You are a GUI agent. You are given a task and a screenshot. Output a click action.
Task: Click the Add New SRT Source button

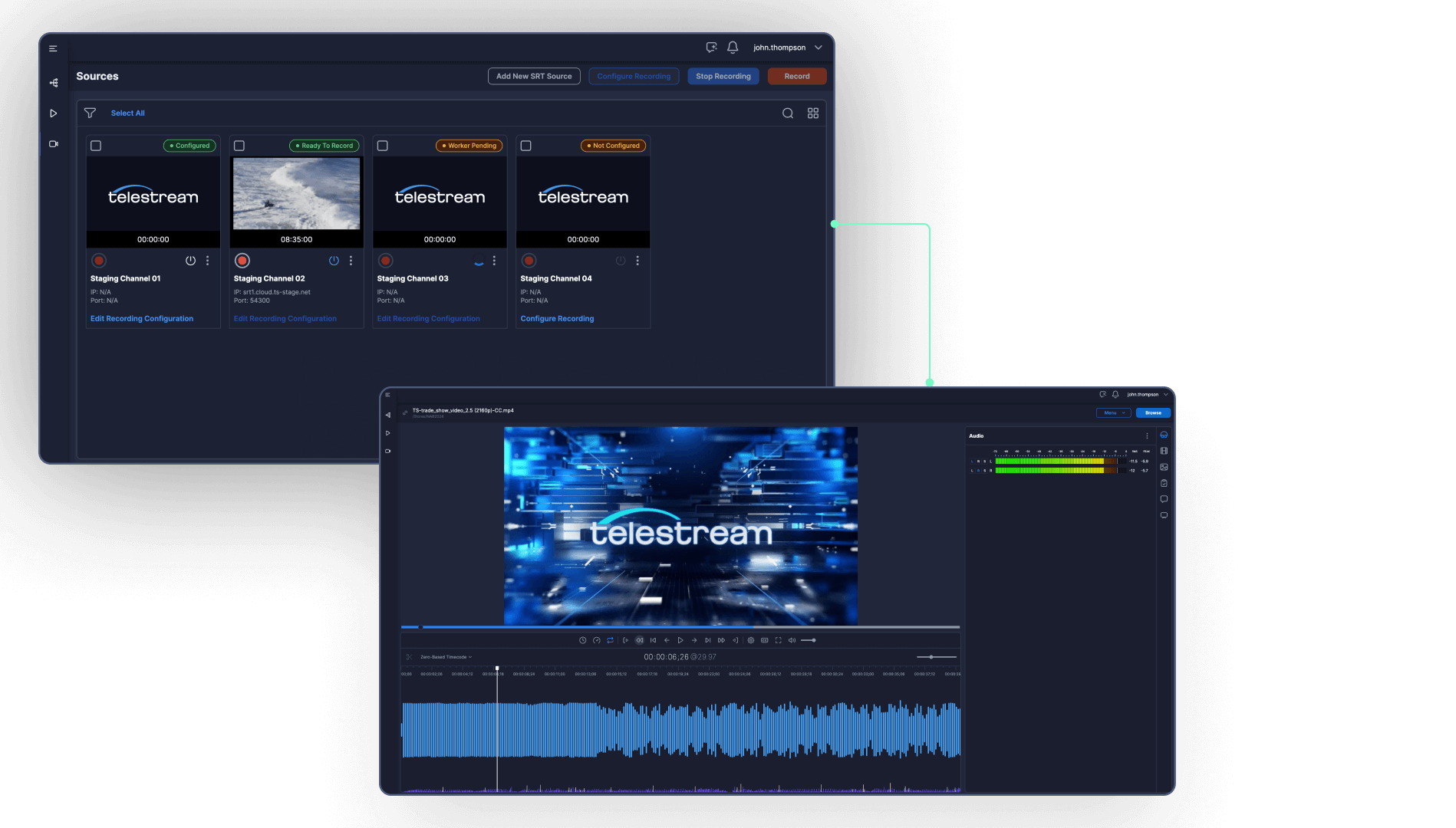pos(534,77)
